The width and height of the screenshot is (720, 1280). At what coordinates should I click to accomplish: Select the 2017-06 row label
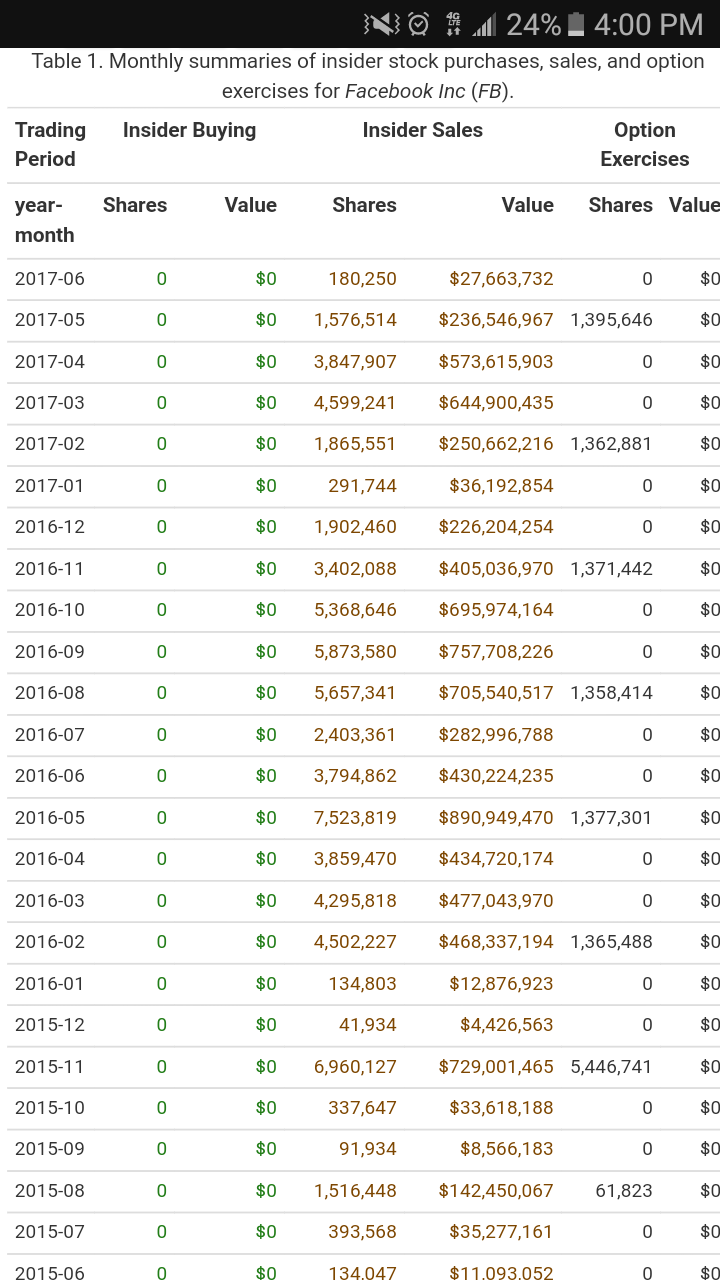pyautogui.click(x=50, y=279)
